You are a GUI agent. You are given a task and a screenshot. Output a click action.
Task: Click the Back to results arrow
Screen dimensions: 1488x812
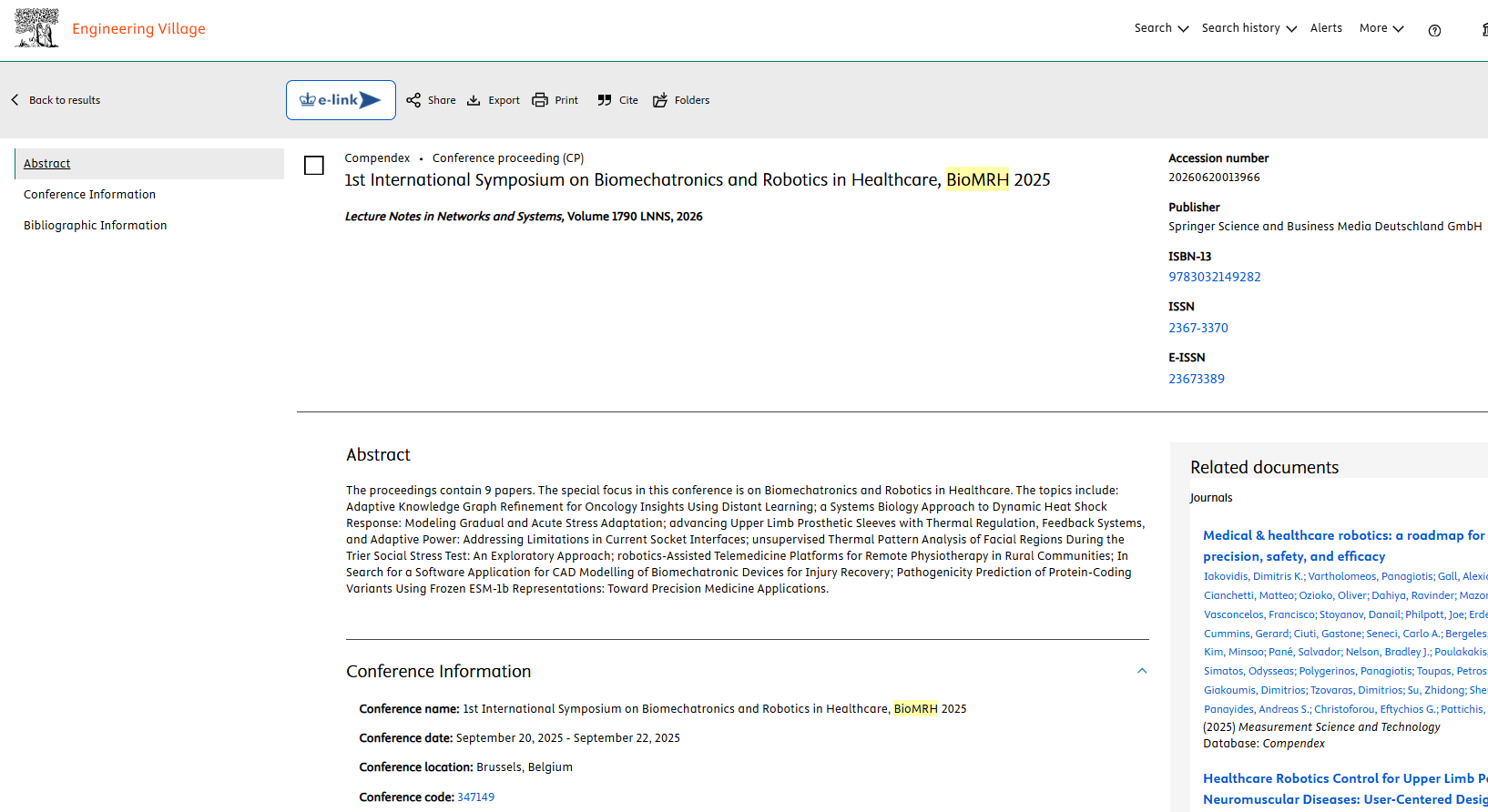tap(15, 100)
